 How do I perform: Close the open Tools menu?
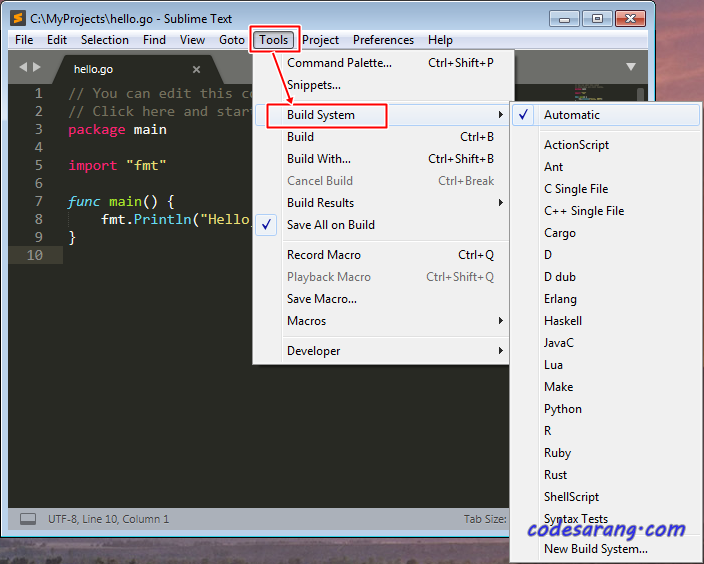tap(273, 40)
